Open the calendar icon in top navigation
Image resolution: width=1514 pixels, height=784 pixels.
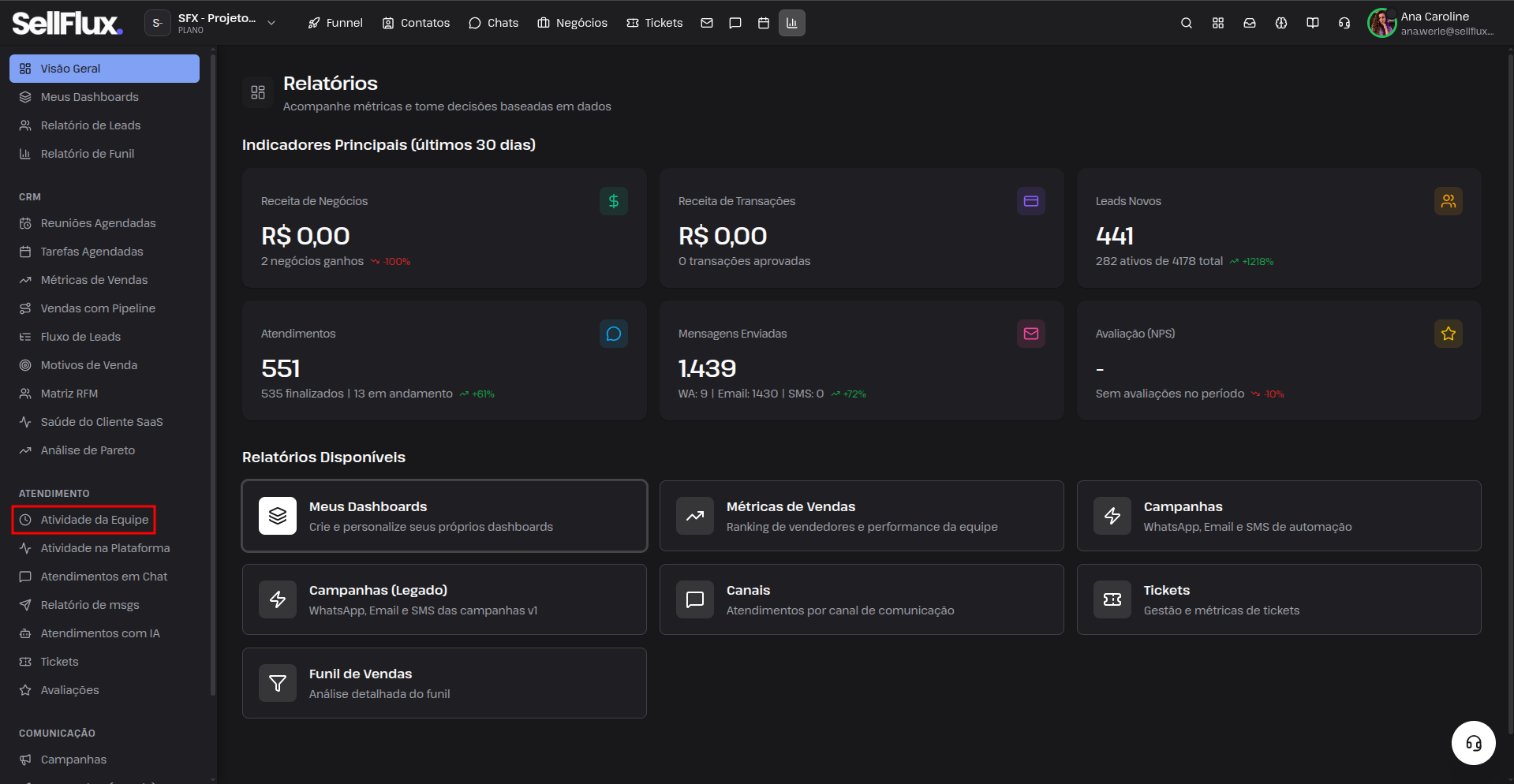click(x=764, y=23)
